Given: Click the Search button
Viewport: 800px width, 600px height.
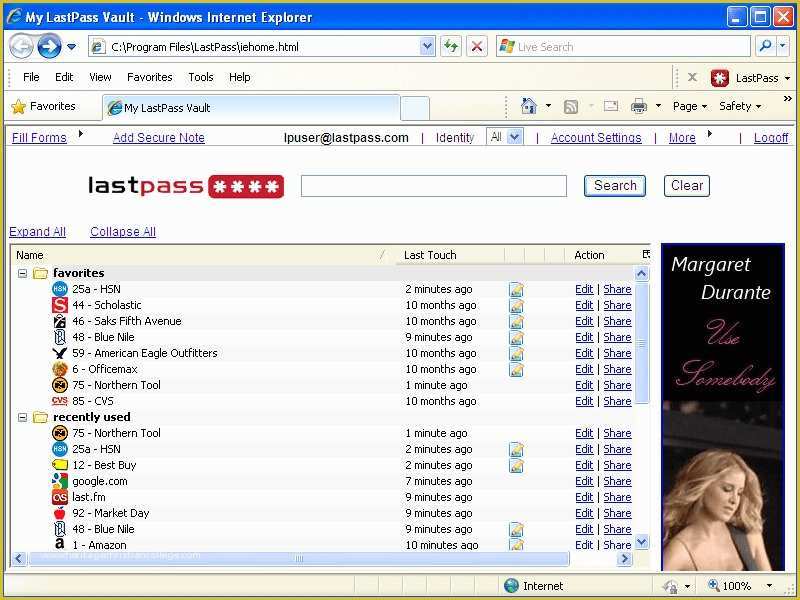Looking at the screenshot, I should pyautogui.click(x=615, y=186).
